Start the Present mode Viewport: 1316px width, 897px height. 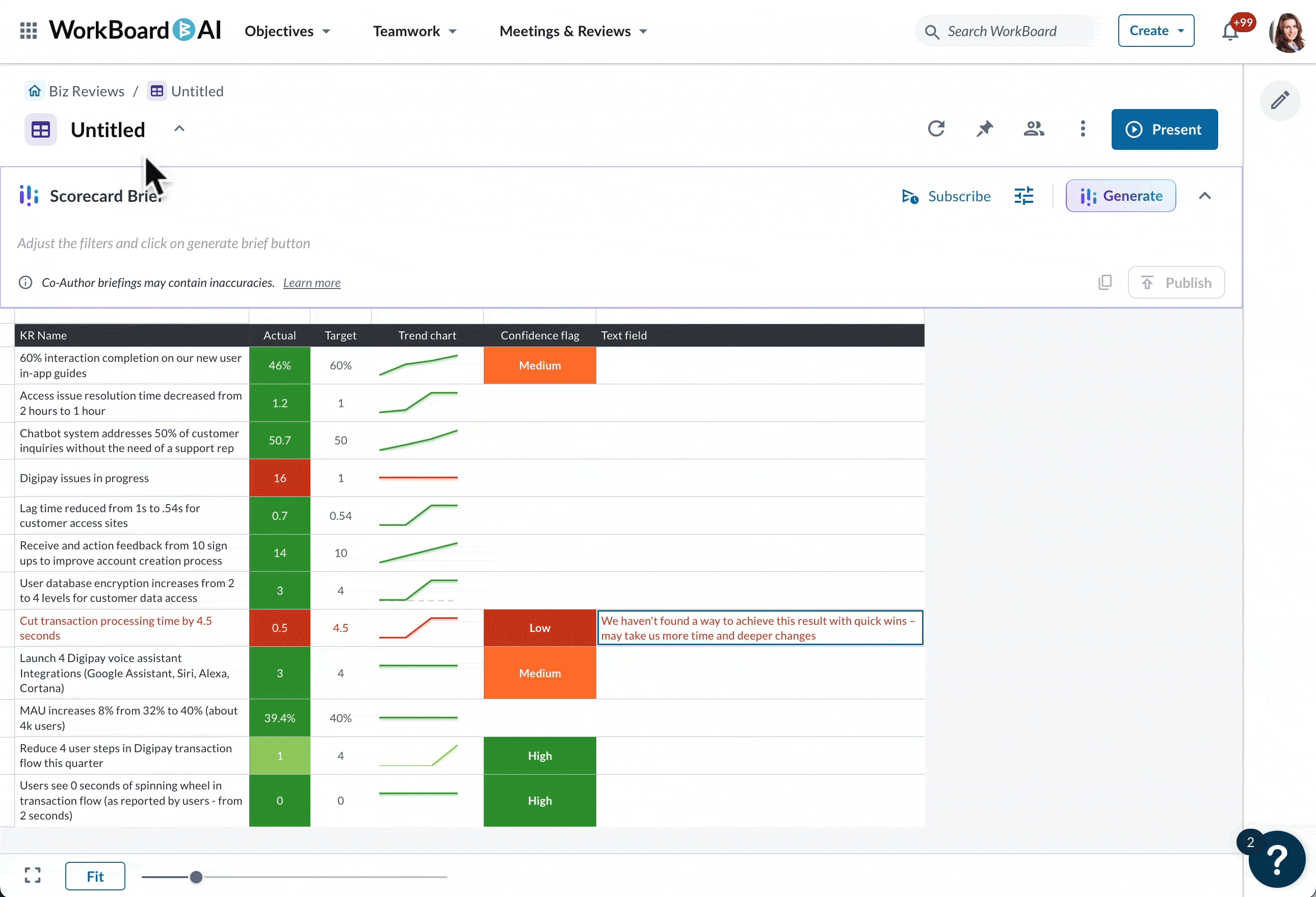tap(1164, 129)
